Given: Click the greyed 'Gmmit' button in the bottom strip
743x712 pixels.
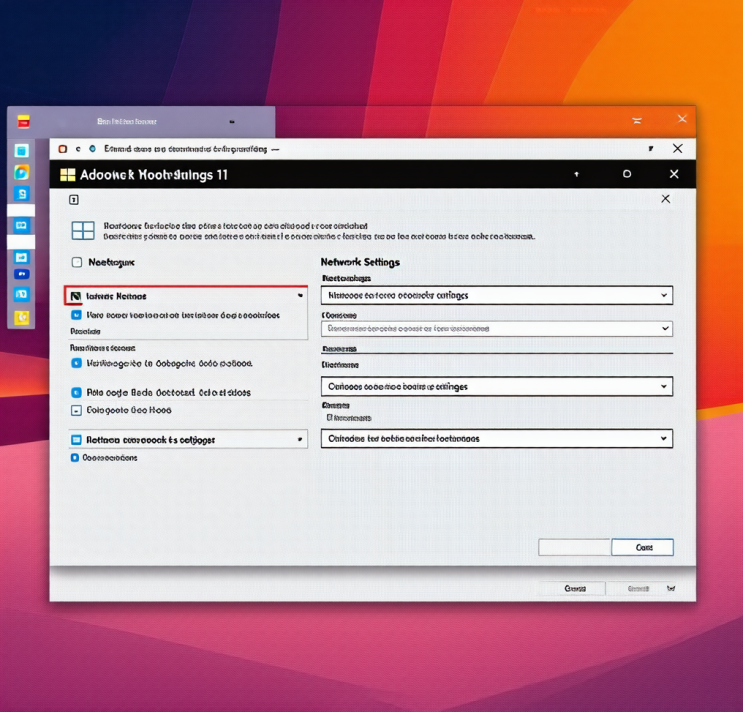Looking at the screenshot, I should [638, 588].
